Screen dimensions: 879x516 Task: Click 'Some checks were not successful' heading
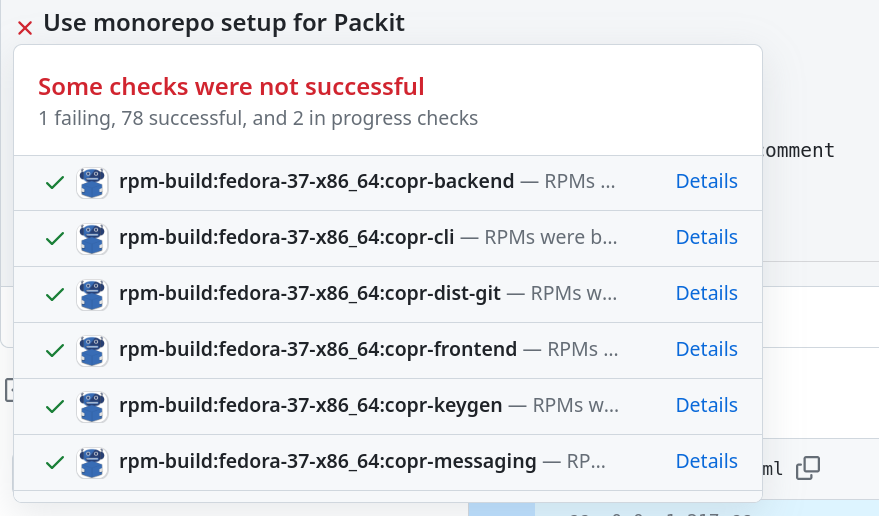coord(231,86)
